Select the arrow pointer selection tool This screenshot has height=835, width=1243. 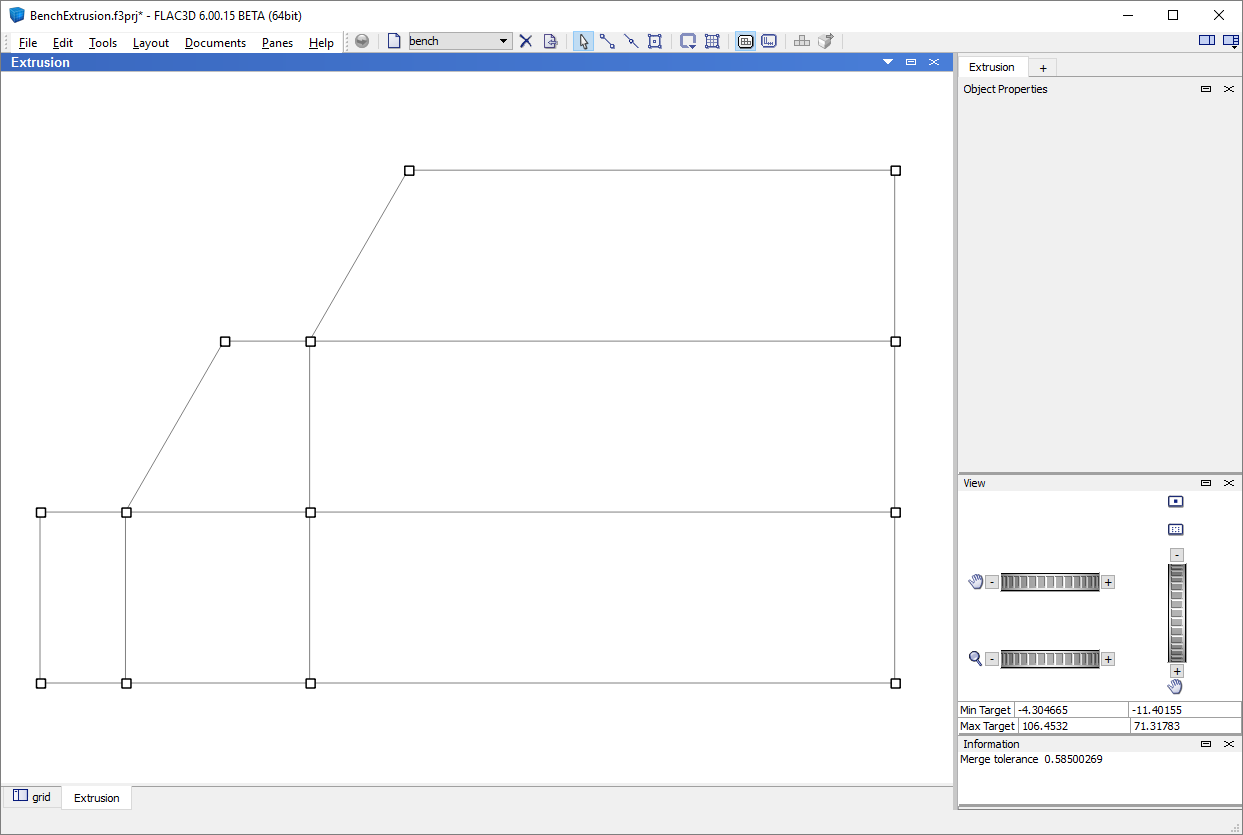pyautogui.click(x=583, y=41)
